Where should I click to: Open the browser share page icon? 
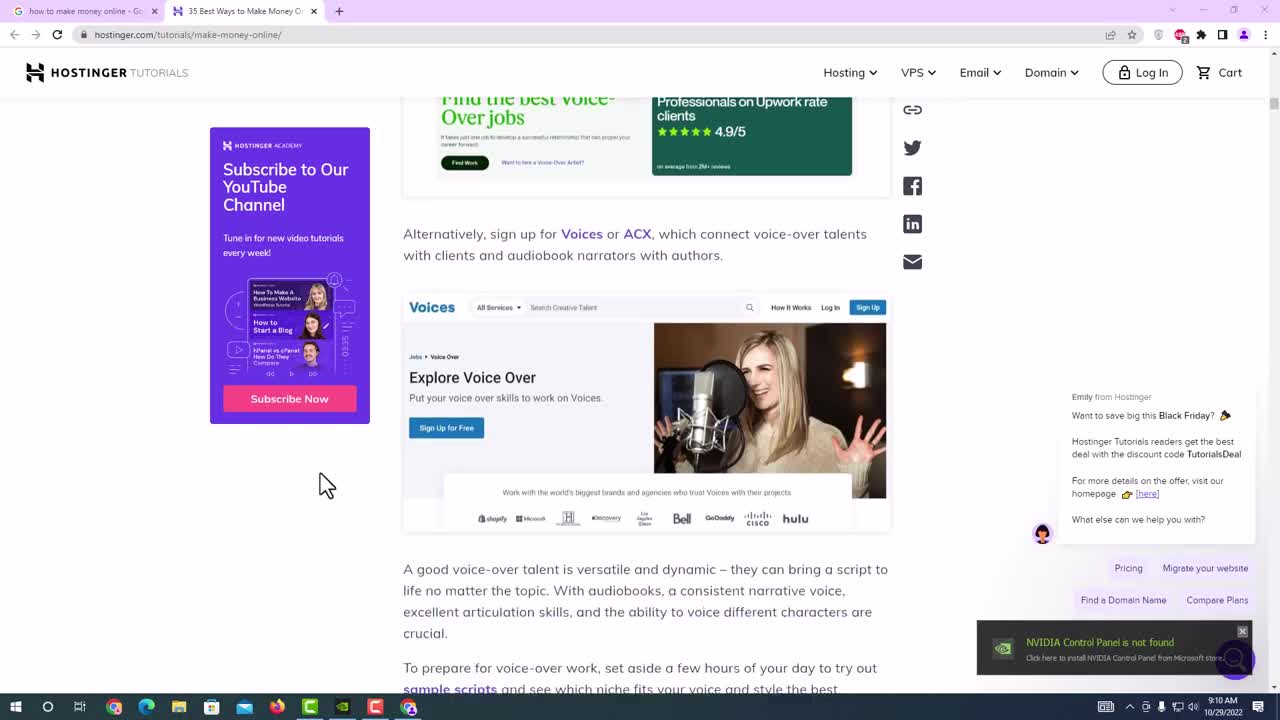pyautogui.click(x=1110, y=34)
